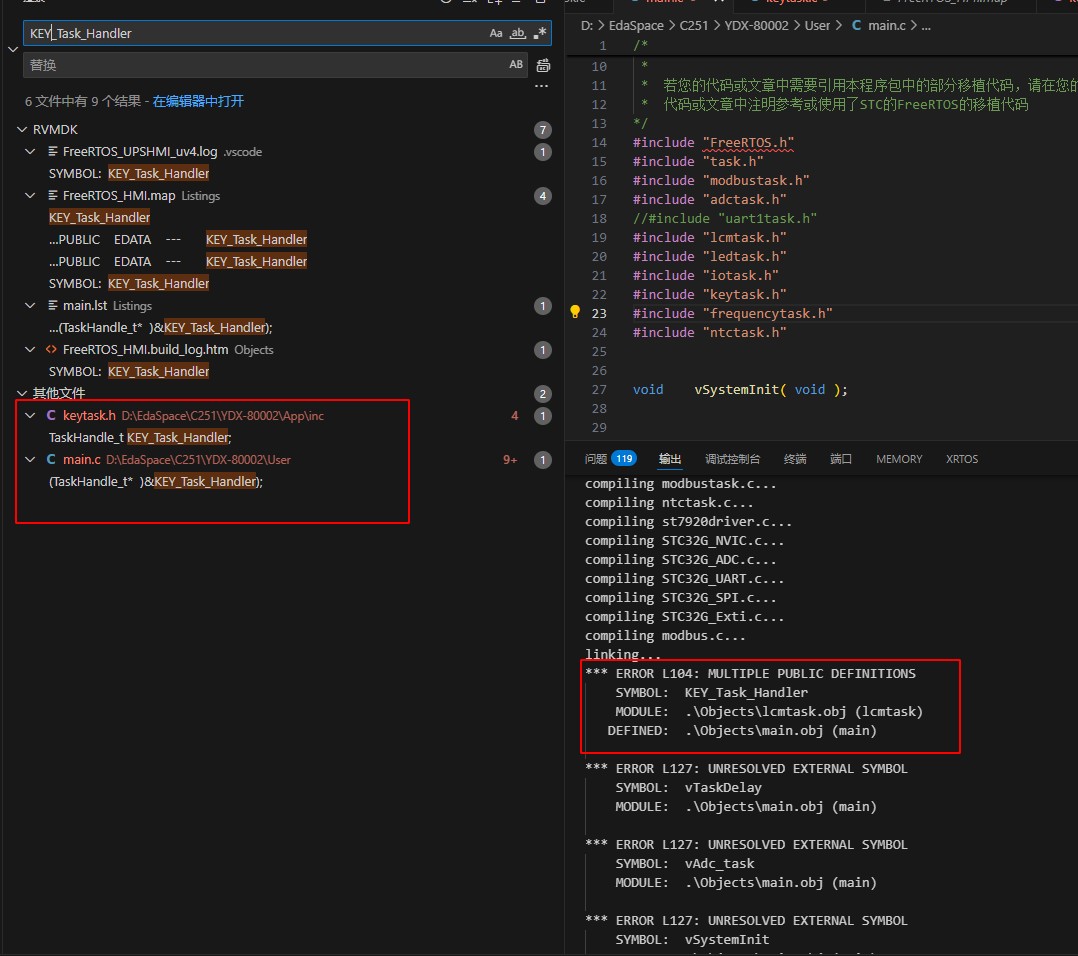Click the FreeRTOS_HMI.map file name
This screenshot has width=1078, height=956.
coord(119,195)
